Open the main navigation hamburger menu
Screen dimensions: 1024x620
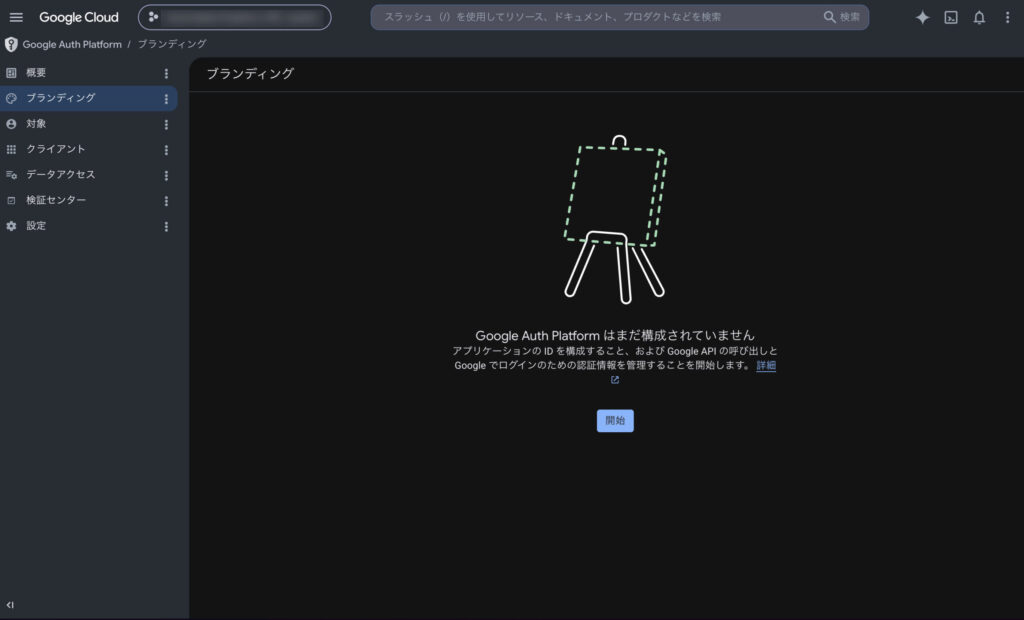pos(16,18)
